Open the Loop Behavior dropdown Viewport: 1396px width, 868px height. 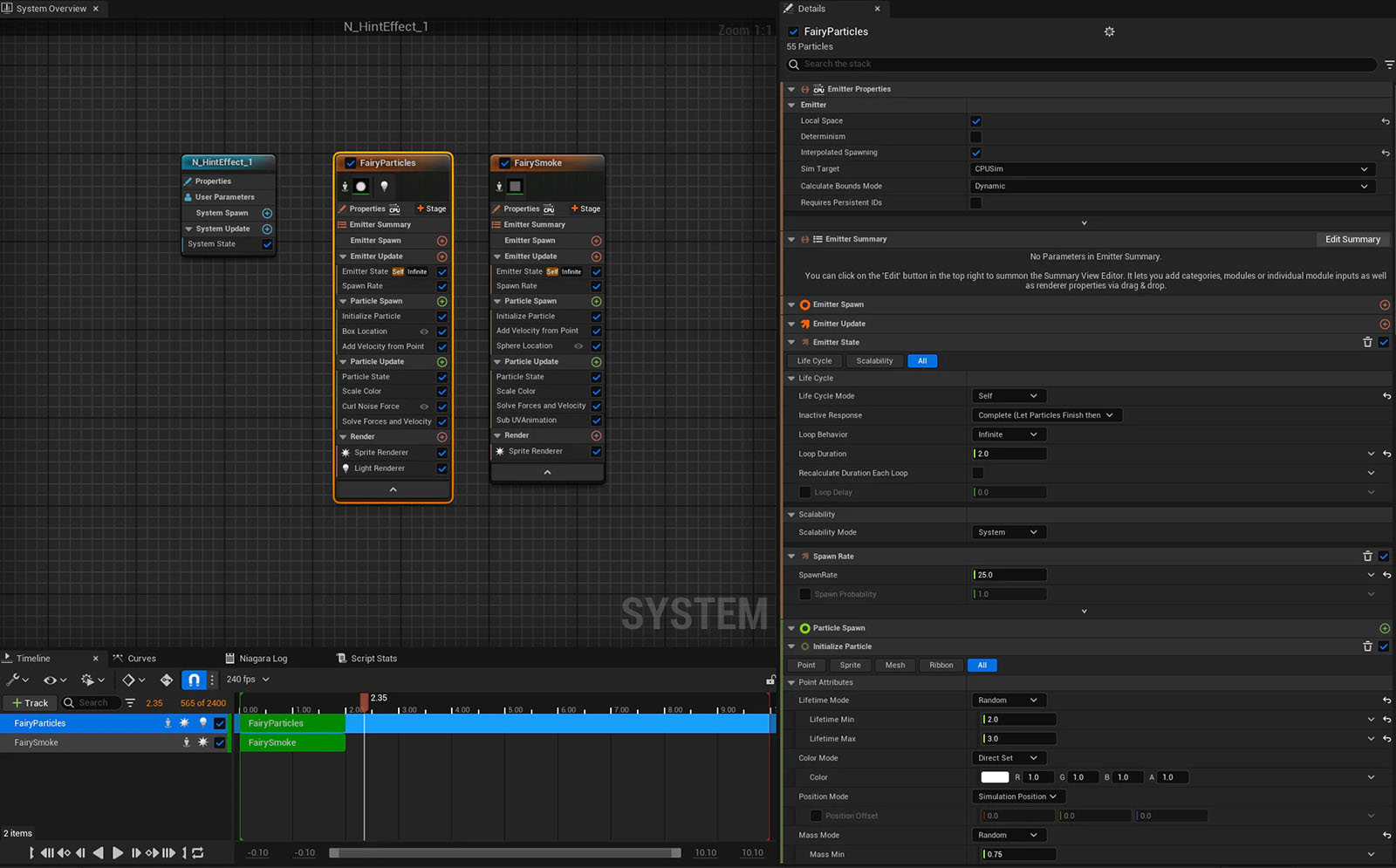pos(1008,434)
